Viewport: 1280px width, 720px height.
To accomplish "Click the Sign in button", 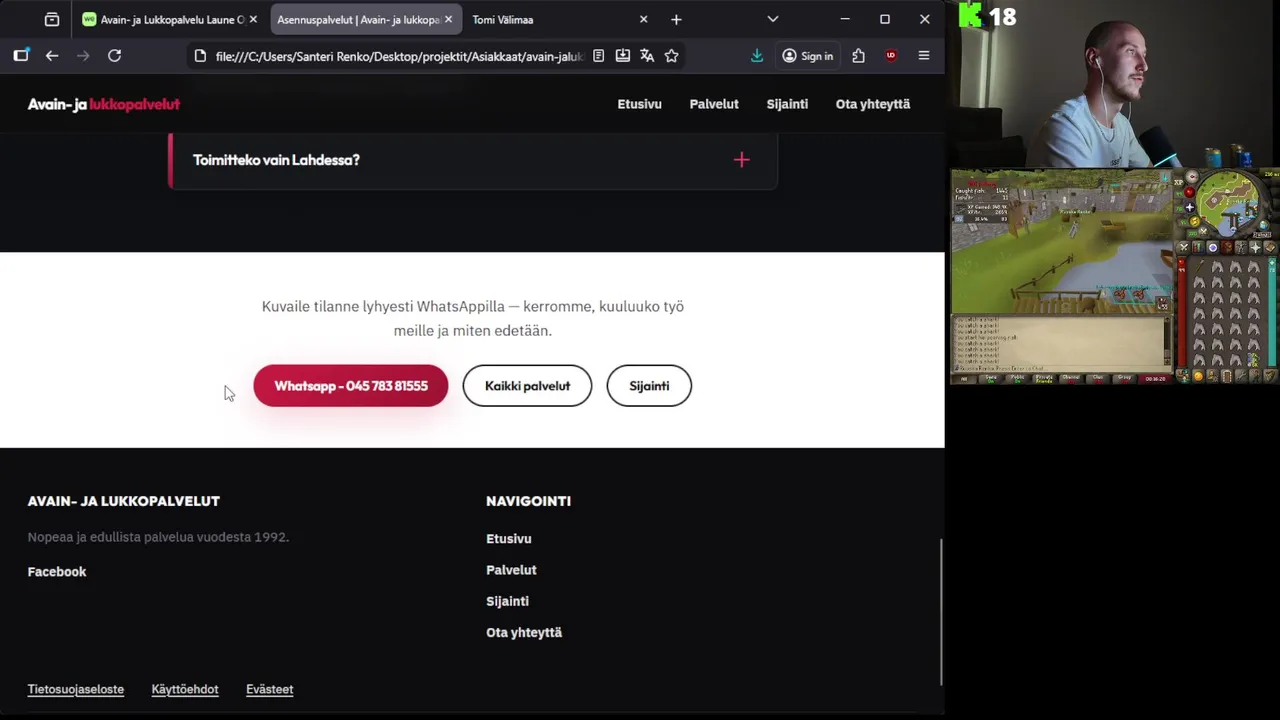I will click(807, 56).
